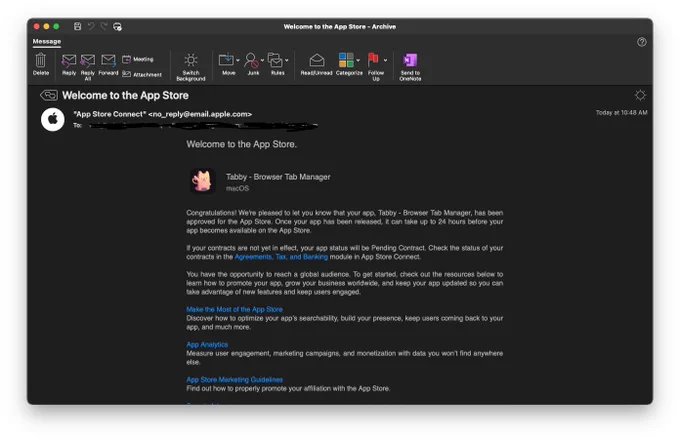Click the Reply envelope icon
The height and width of the screenshot is (441, 680).
69,60
